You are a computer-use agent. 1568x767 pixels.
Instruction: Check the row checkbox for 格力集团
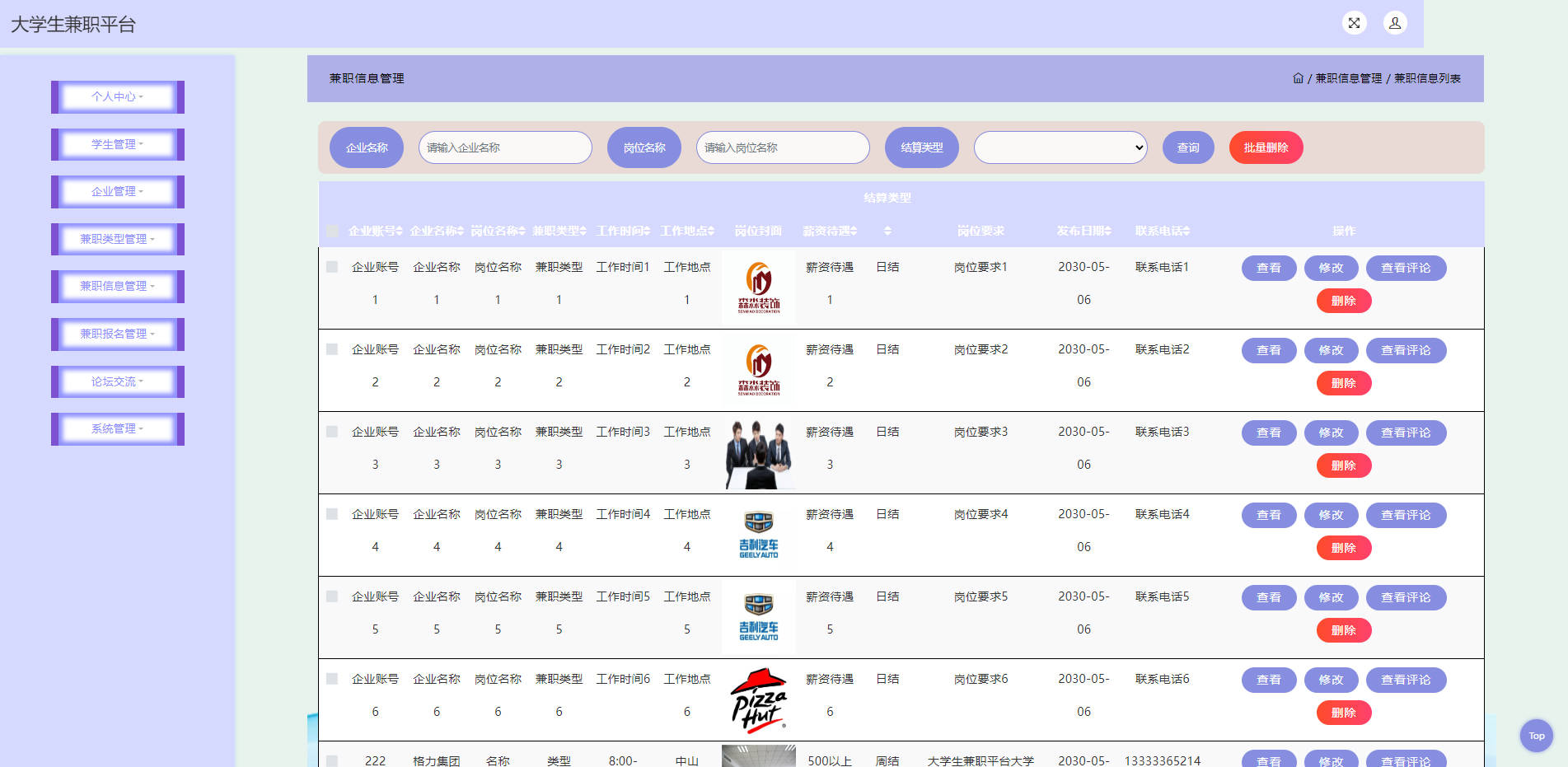(x=332, y=761)
